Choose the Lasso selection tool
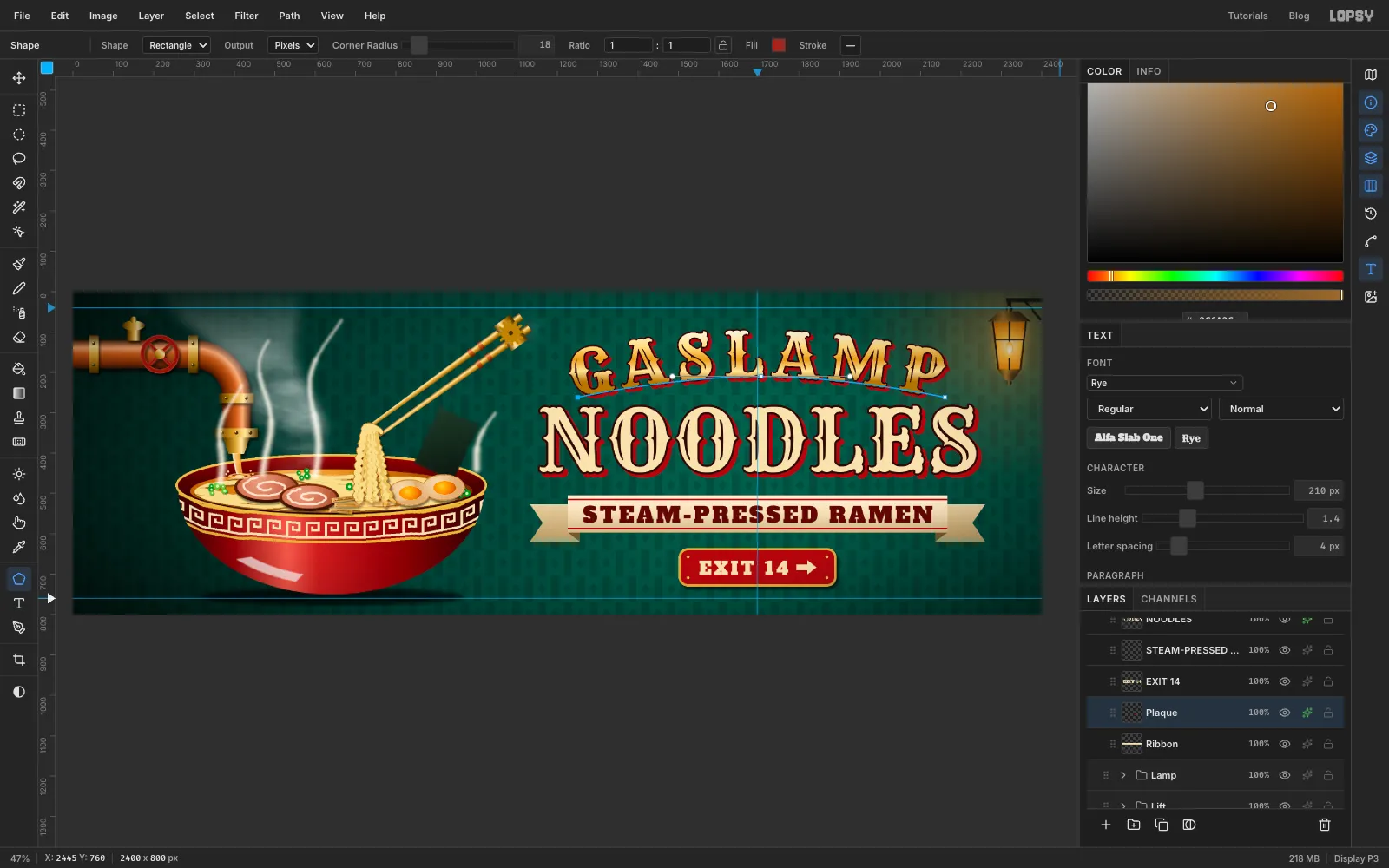Viewport: 1389px width, 868px height. tap(19, 159)
